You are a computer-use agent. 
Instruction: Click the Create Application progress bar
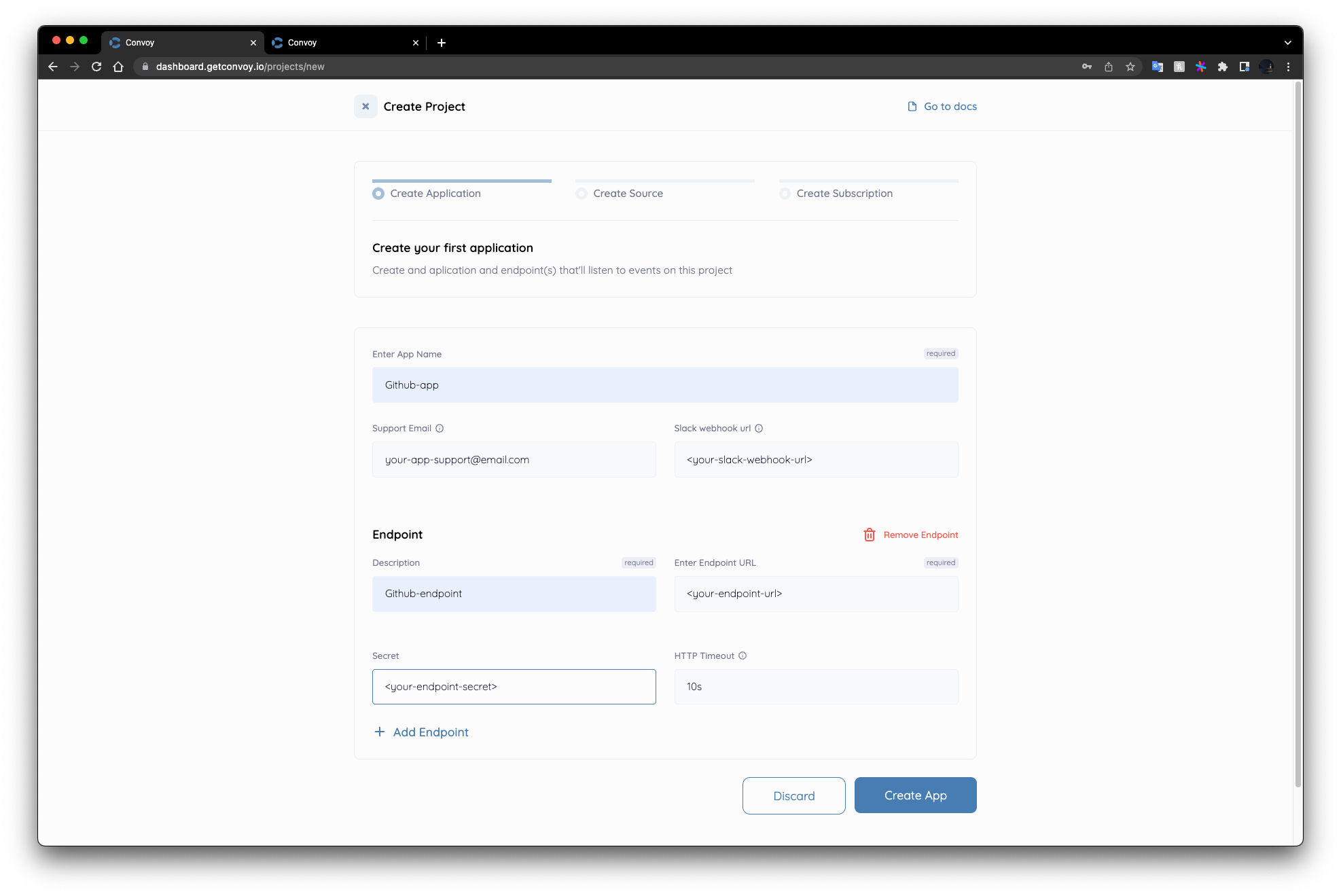click(461, 181)
